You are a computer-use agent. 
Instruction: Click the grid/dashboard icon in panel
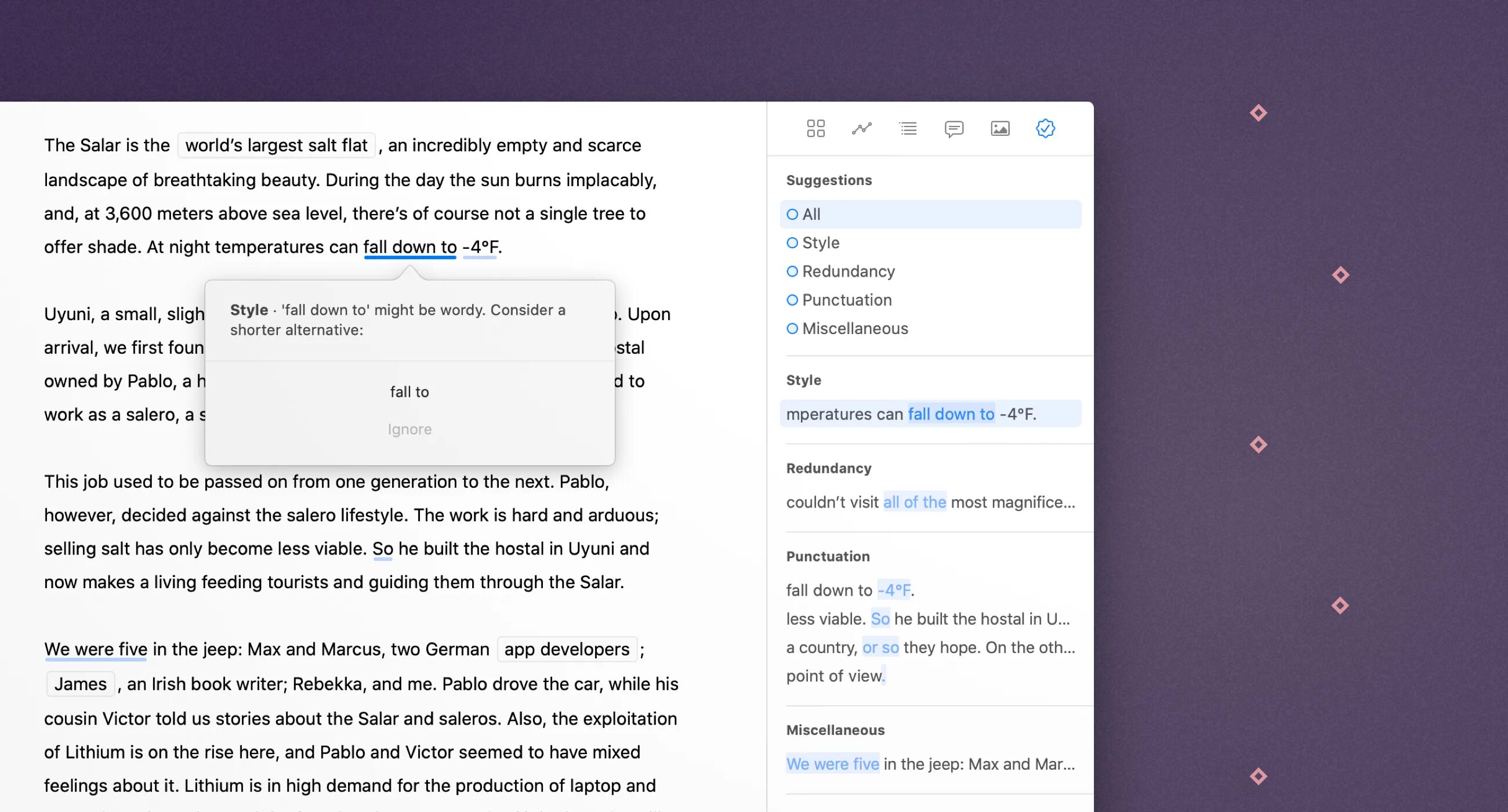coord(815,127)
